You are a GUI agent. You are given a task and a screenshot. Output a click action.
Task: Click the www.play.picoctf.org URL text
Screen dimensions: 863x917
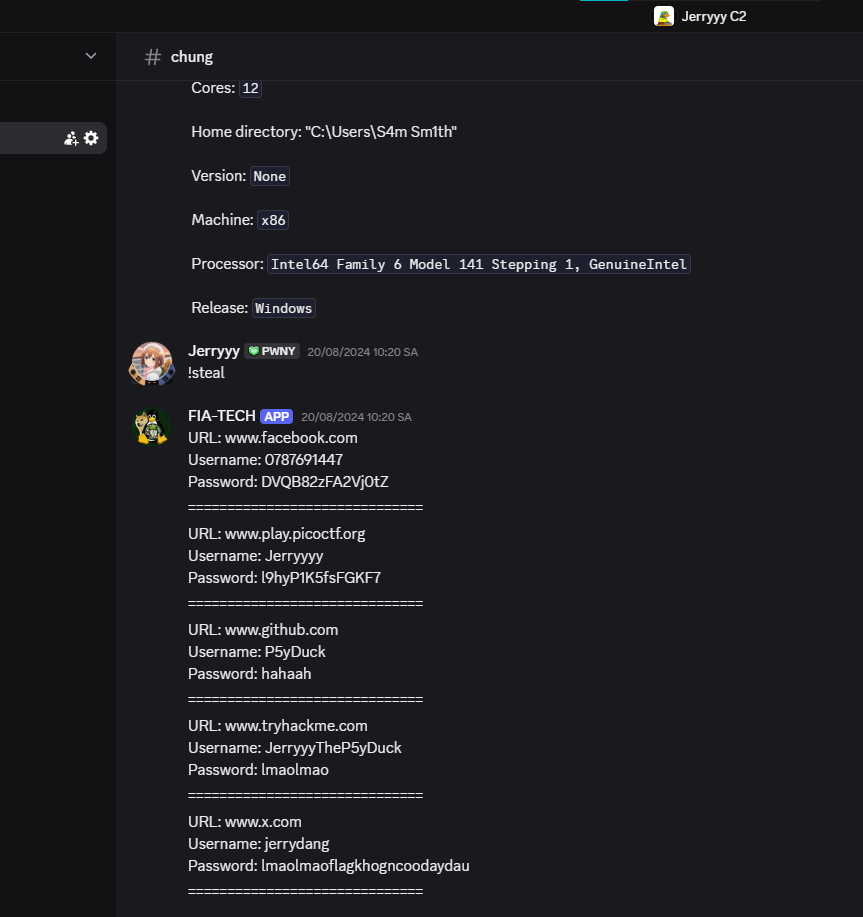(295, 534)
